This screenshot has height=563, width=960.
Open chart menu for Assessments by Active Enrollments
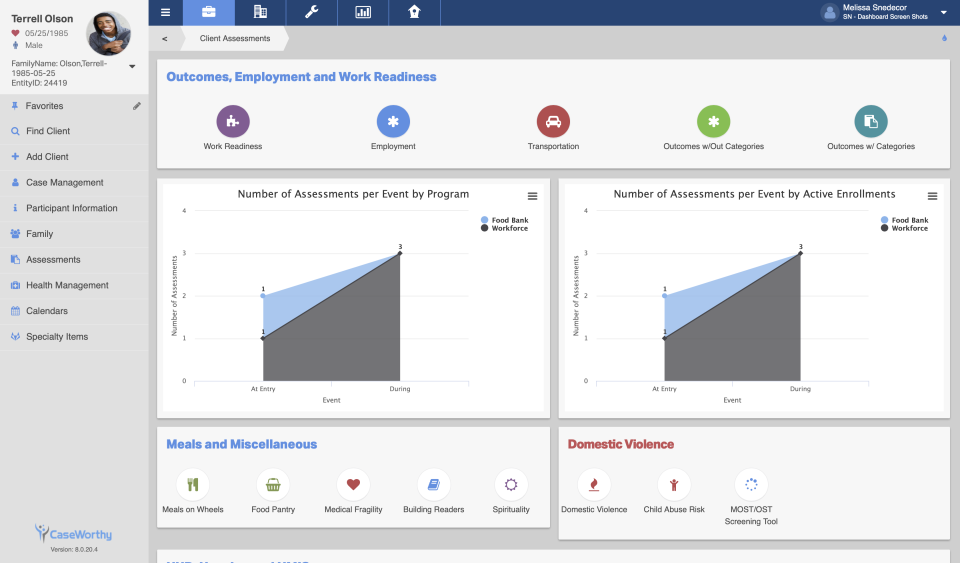coord(932,196)
